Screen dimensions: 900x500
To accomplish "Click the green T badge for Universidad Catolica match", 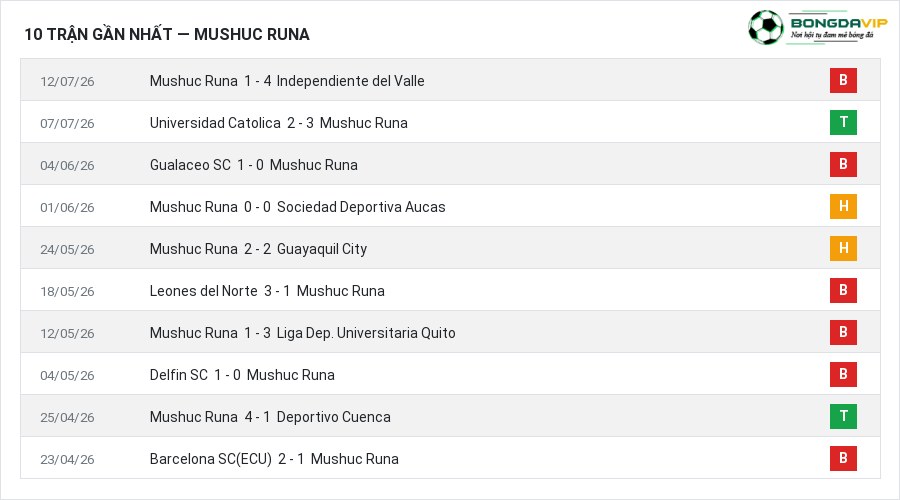I will point(843,122).
